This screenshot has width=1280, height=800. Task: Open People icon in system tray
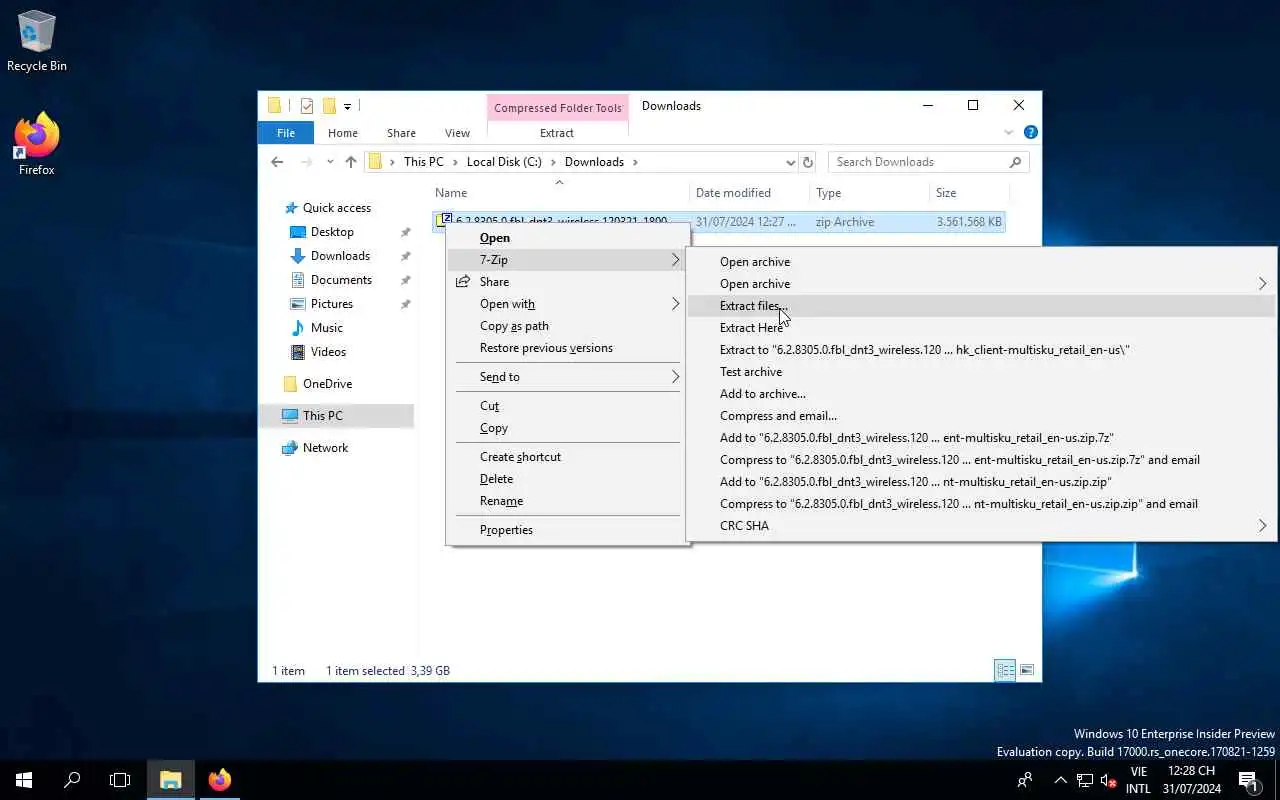1025,780
